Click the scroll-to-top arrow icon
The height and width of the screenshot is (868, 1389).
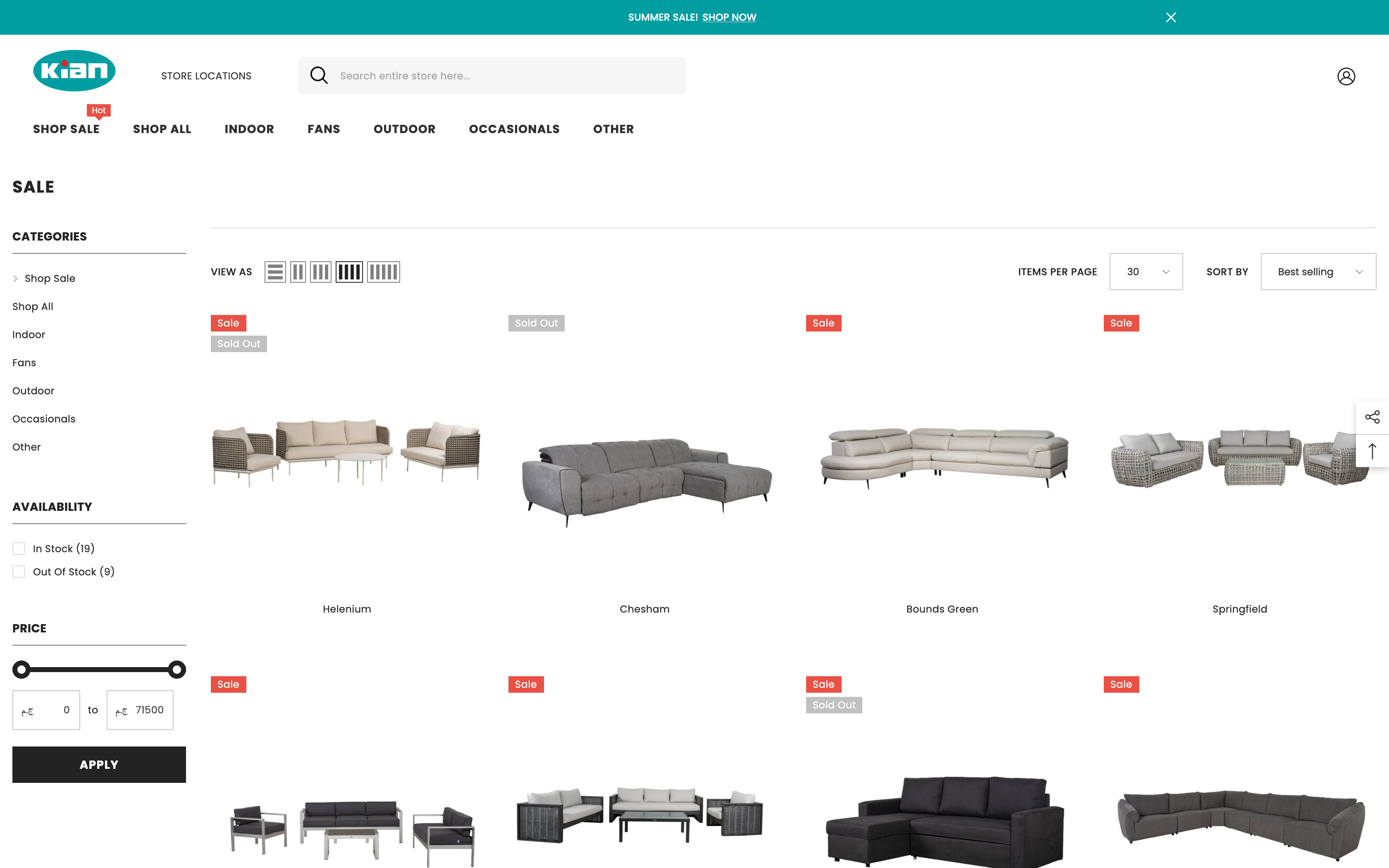pyautogui.click(x=1373, y=451)
